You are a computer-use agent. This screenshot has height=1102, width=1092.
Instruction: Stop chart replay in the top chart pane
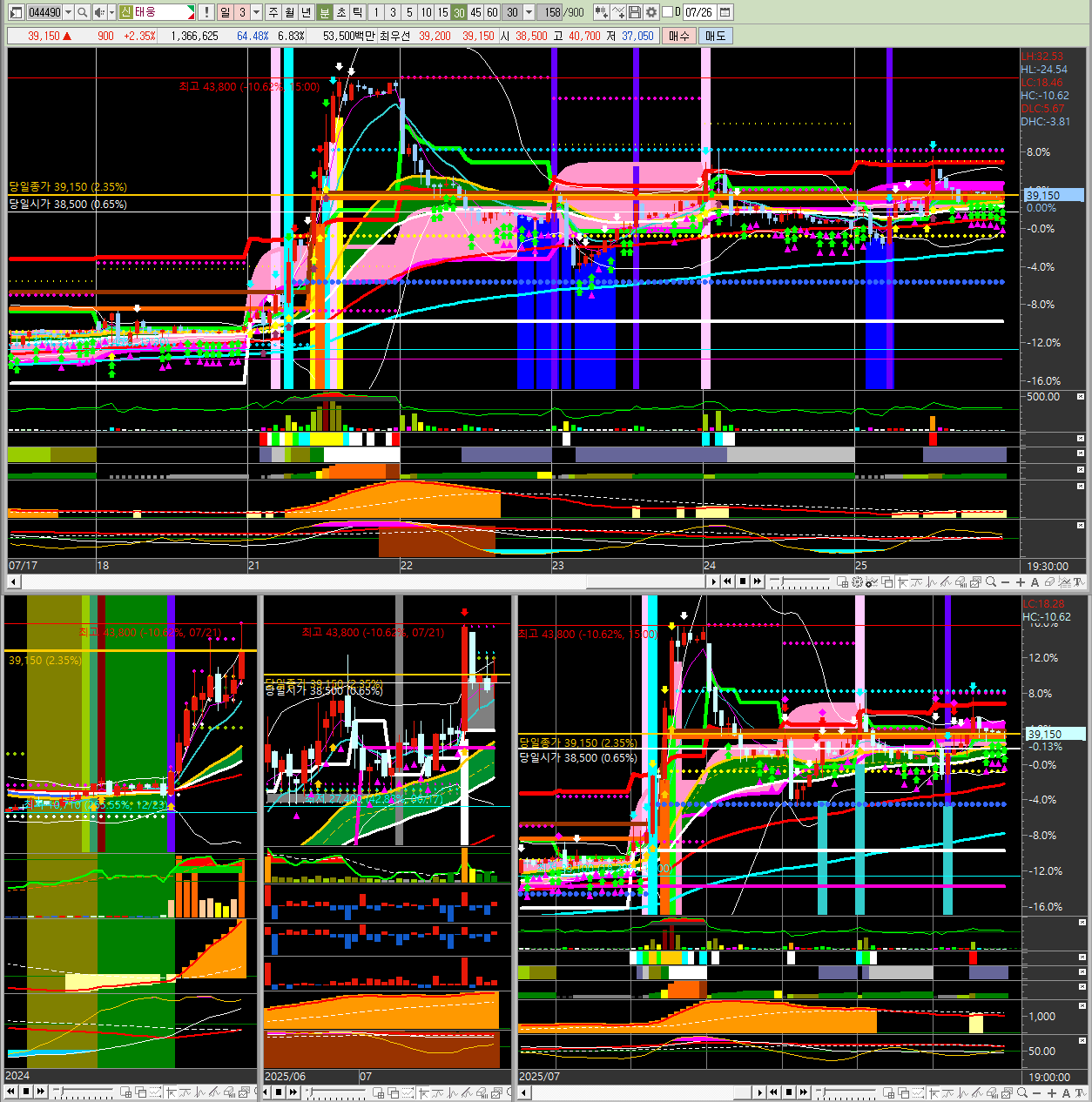pos(743,581)
